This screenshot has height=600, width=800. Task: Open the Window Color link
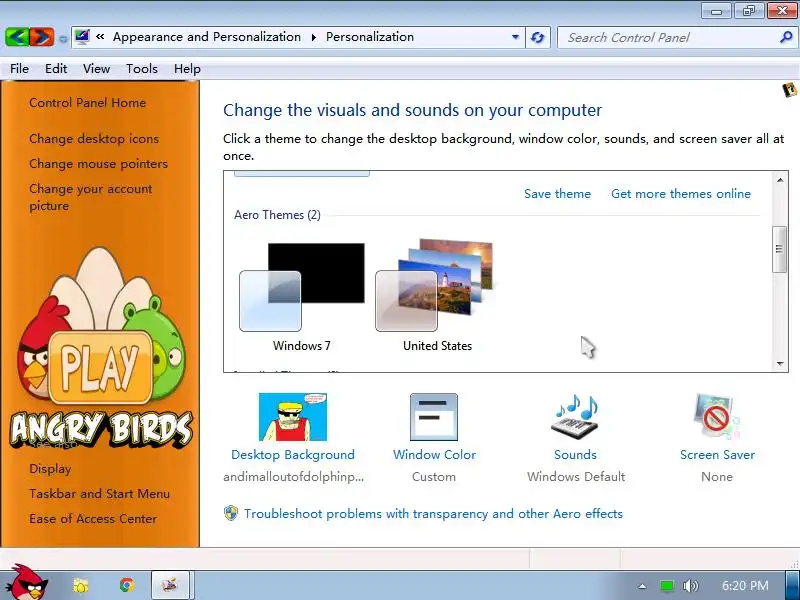coord(434,455)
